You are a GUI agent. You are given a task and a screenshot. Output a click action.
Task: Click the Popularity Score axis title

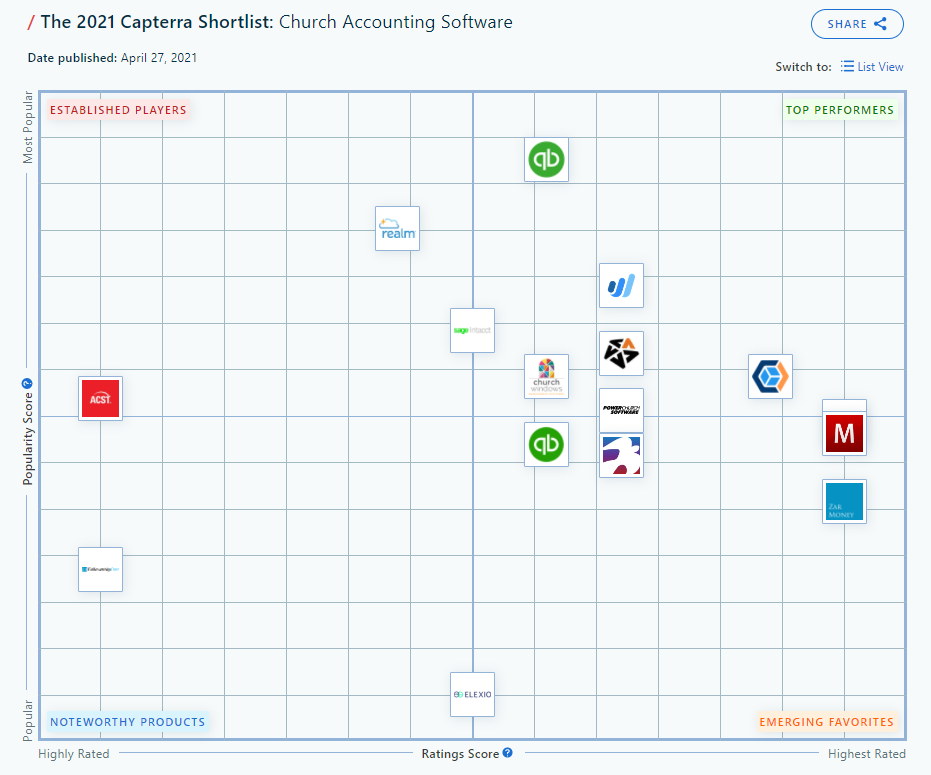pos(27,439)
